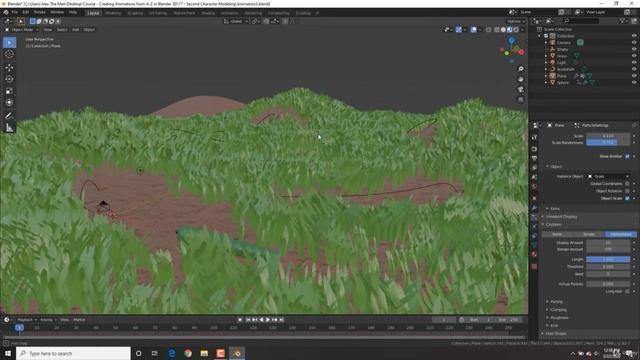The height and width of the screenshot is (360, 640).
Task: Switch to the Modeling workspace tab
Action: [113, 13]
